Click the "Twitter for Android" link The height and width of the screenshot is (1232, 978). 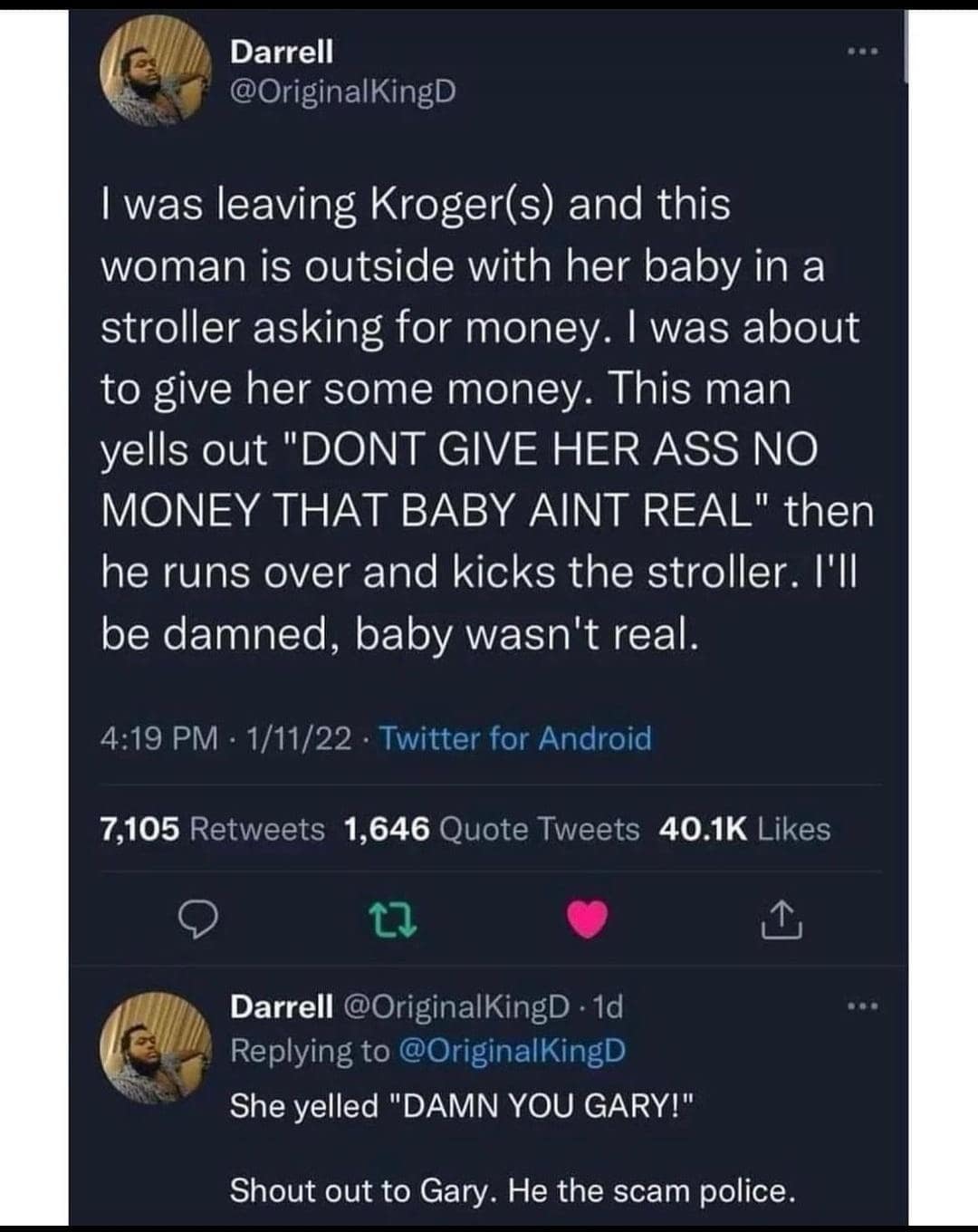pos(515,738)
